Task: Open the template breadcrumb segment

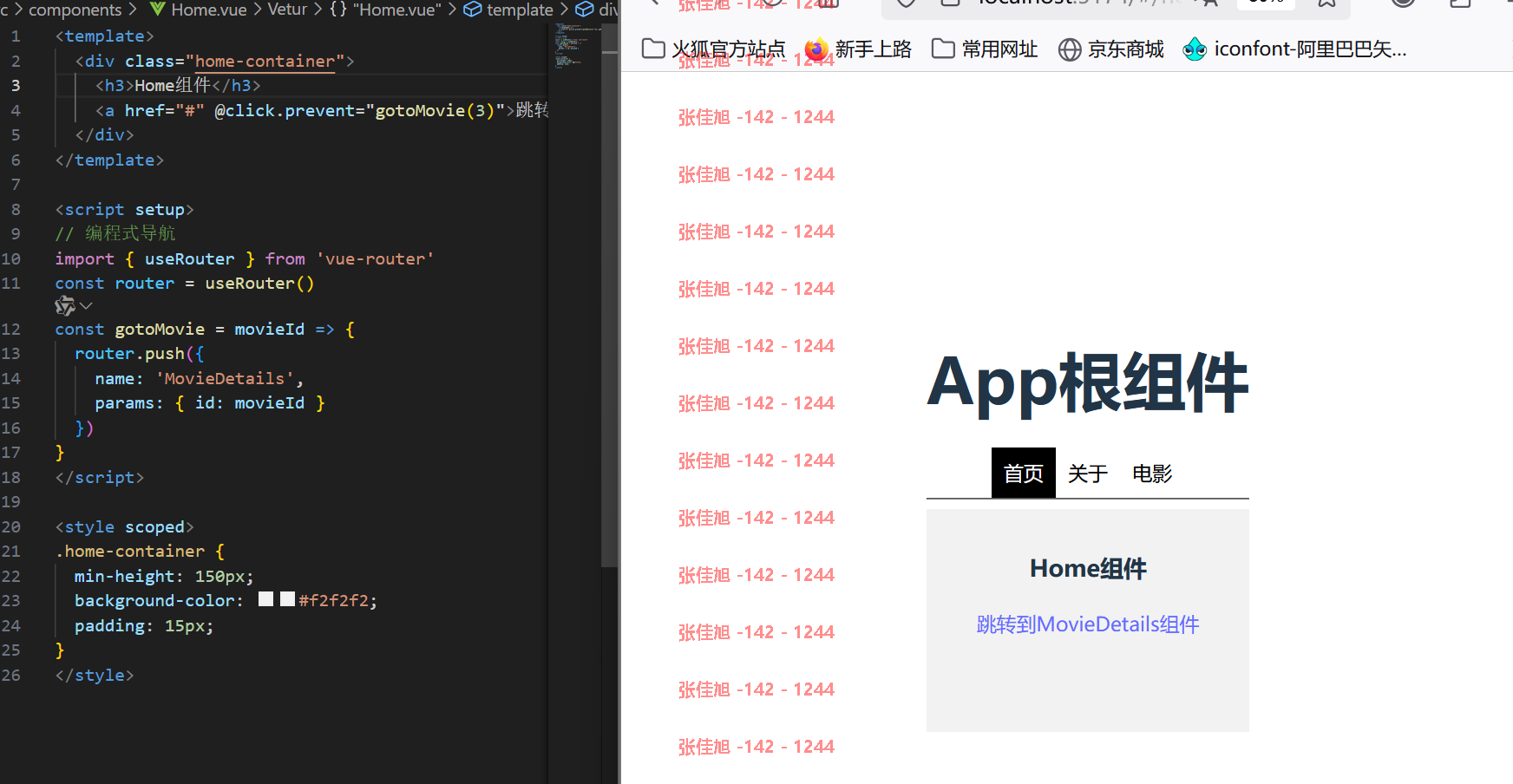Action: [520, 10]
